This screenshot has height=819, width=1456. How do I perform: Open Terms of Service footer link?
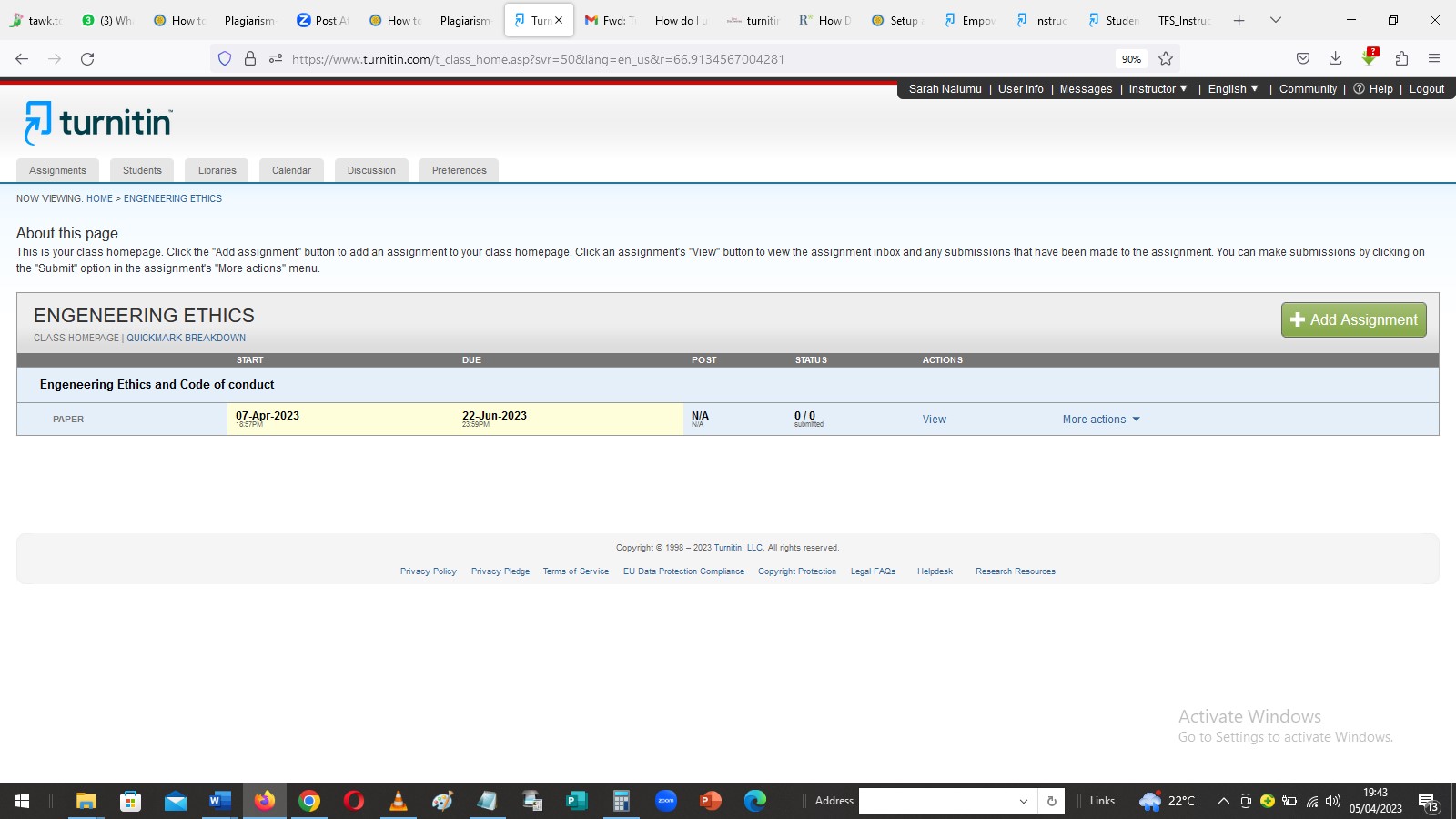[x=576, y=571]
